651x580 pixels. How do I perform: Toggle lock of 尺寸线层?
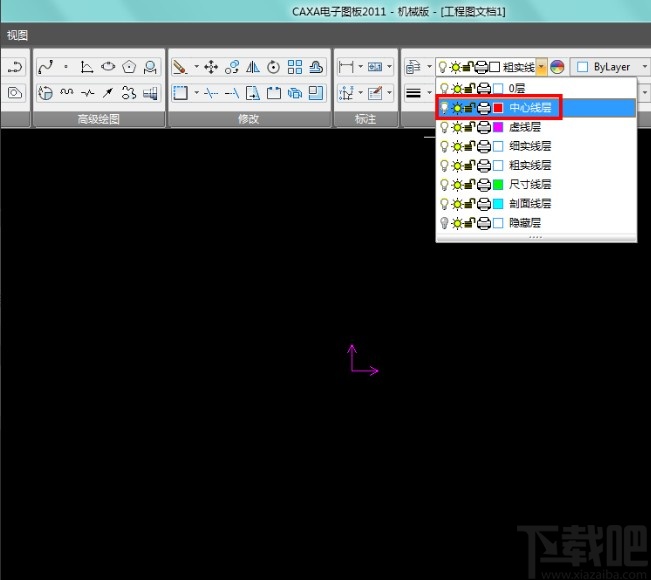tap(469, 184)
